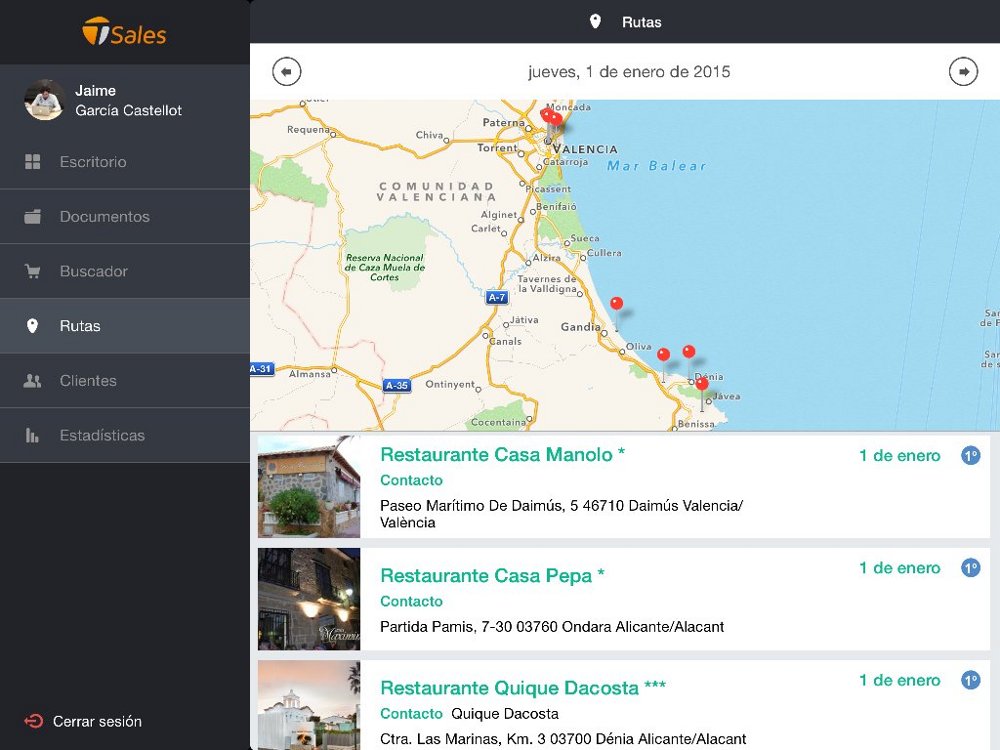Image resolution: width=1000 pixels, height=750 pixels.
Task: Click the A-7 highway marker on map
Action: pos(497,297)
